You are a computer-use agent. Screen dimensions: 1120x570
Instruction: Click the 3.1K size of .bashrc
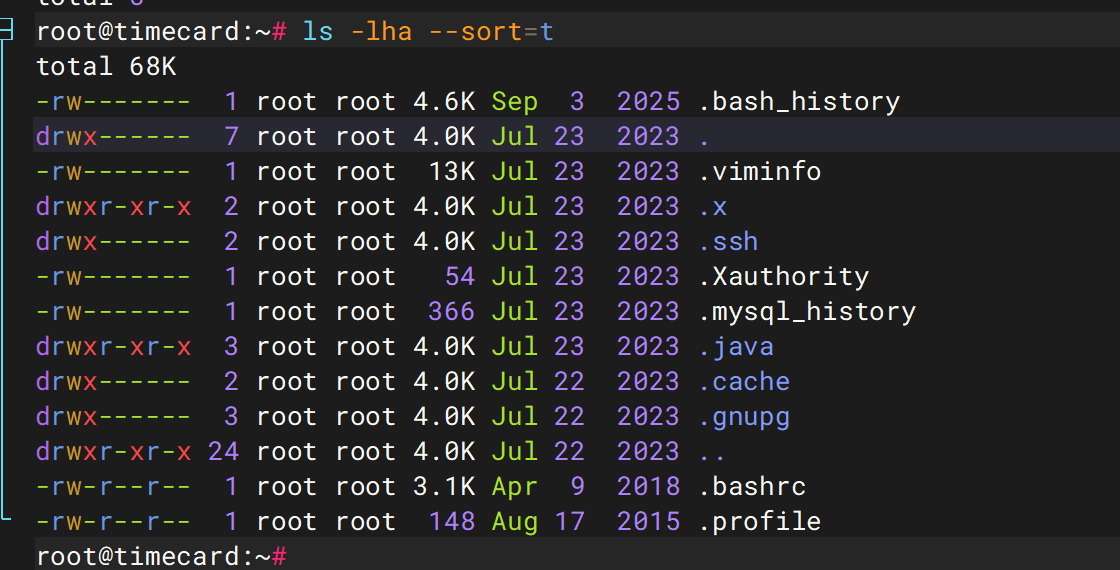tap(444, 486)
